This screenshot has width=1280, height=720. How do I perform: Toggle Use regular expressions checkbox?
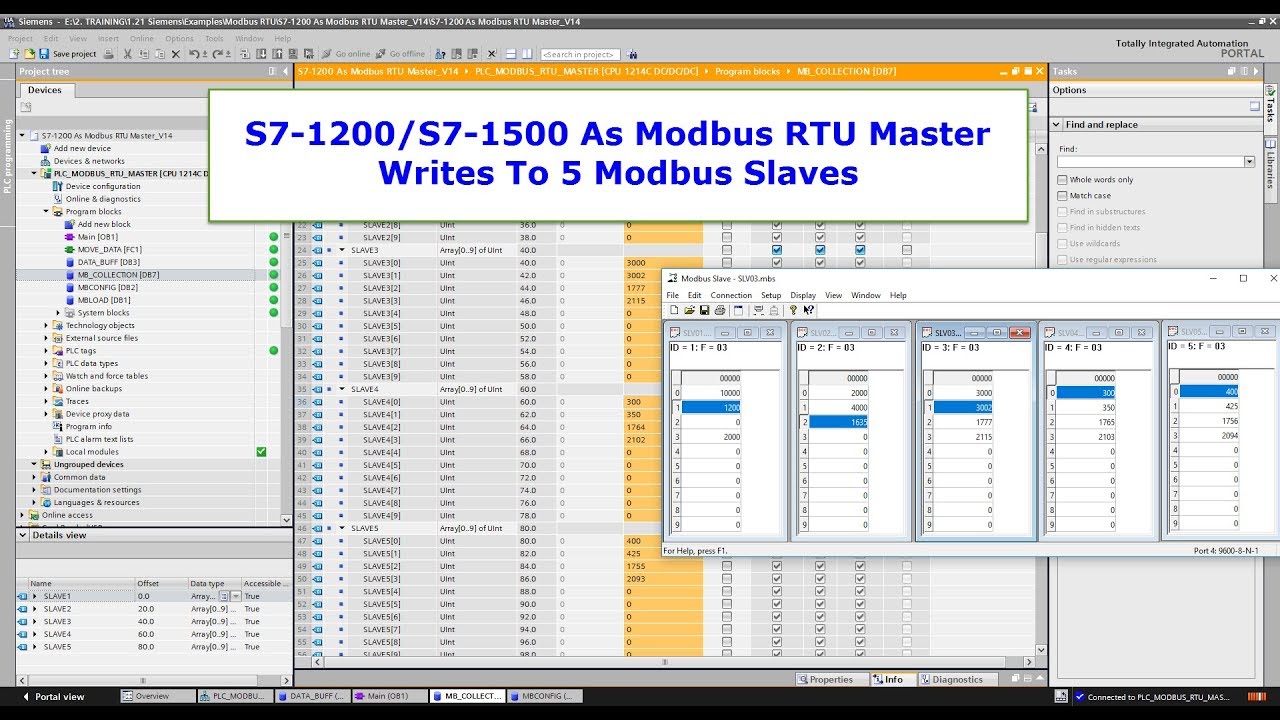click(x=1062, y=260)
